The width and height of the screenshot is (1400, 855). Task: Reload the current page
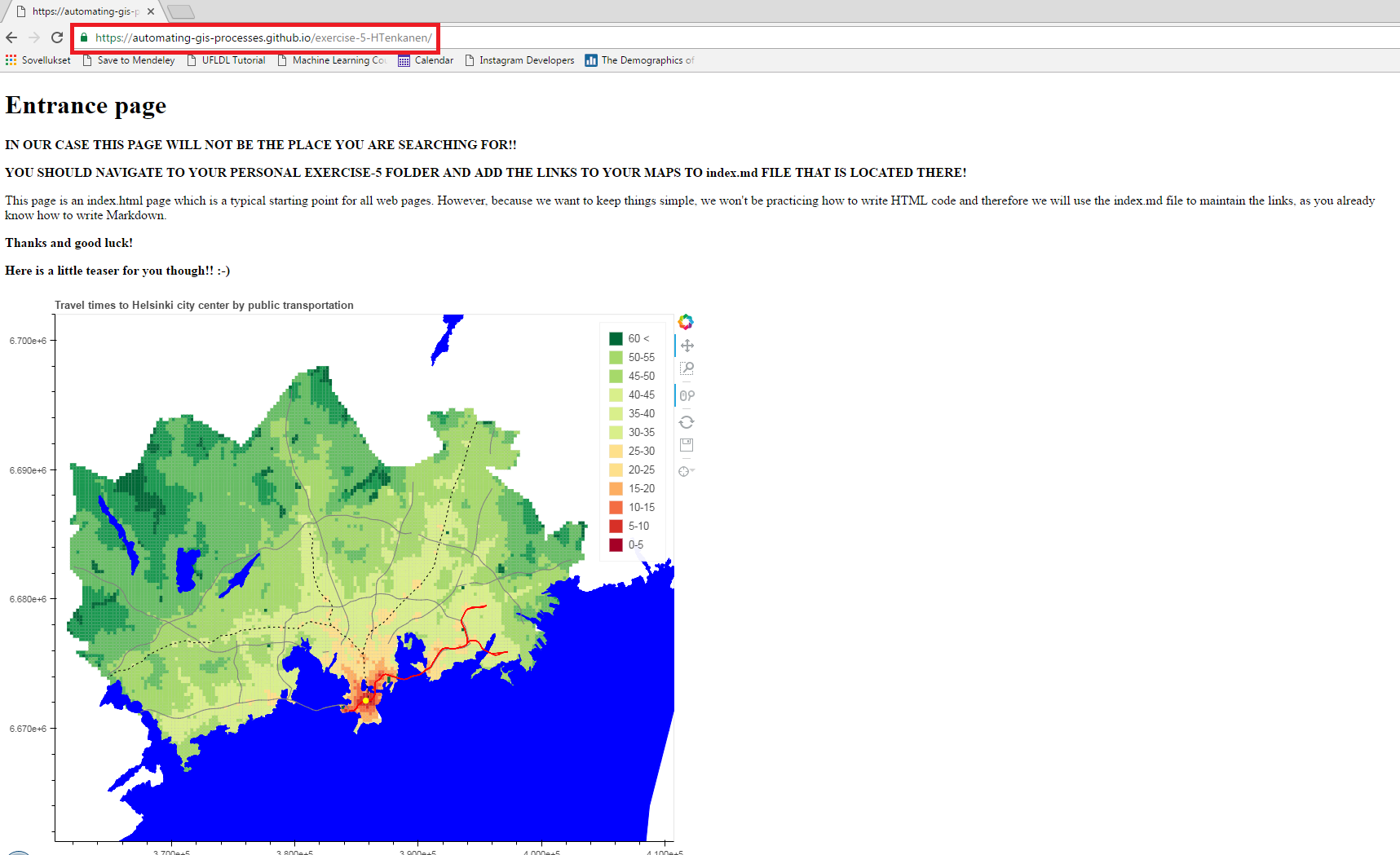click(57, 37)
